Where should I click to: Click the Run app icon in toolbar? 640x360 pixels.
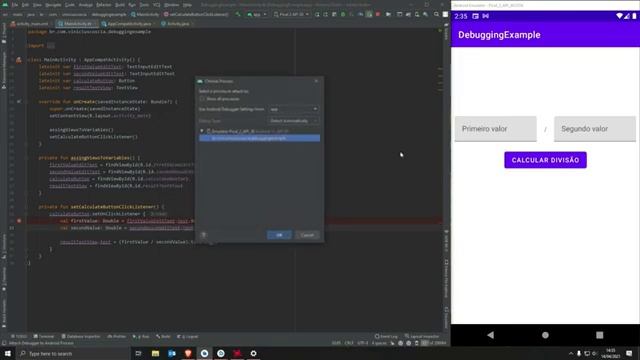[x=317, y=14]
